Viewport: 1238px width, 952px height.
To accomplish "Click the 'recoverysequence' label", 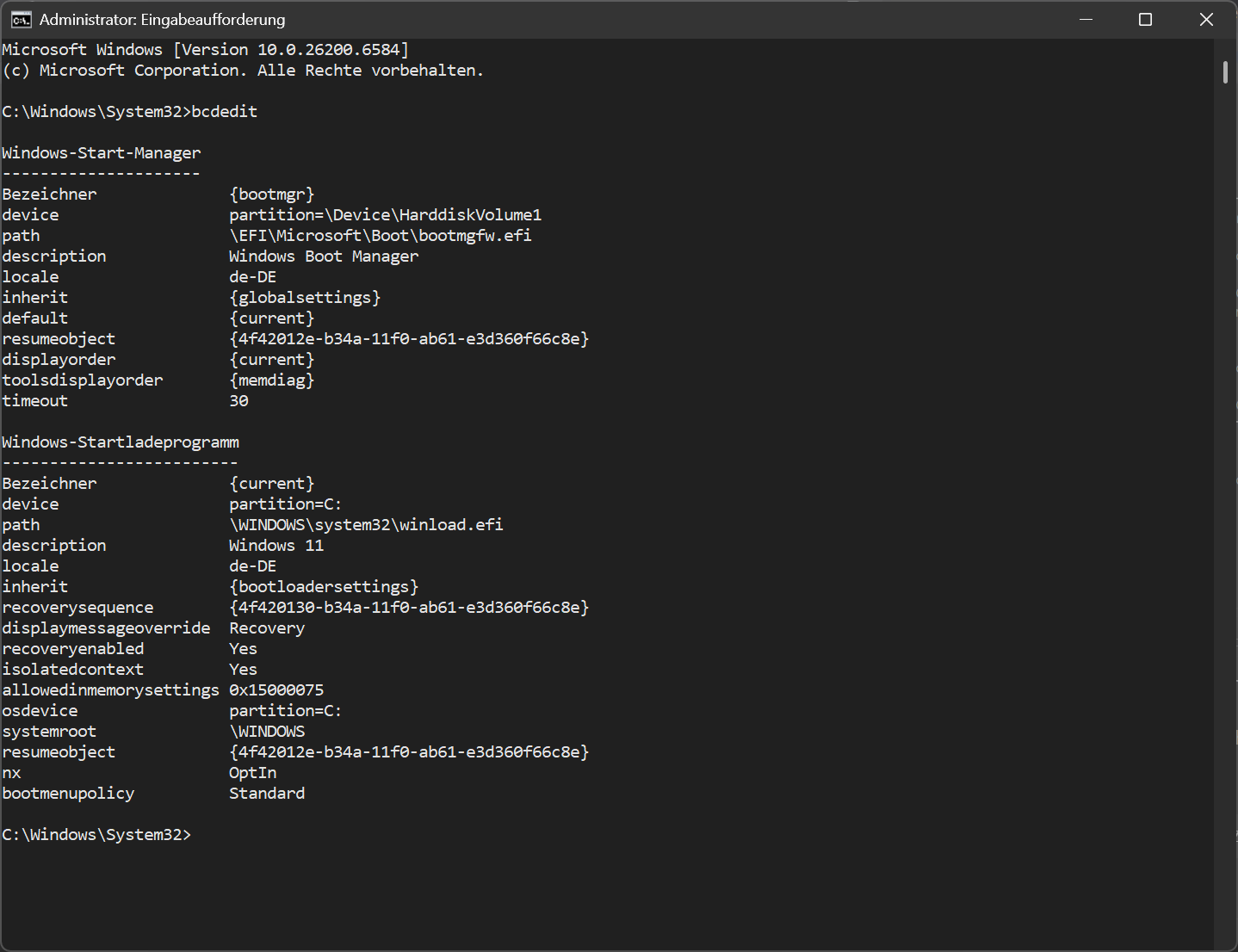I will (x=77, y=608).
